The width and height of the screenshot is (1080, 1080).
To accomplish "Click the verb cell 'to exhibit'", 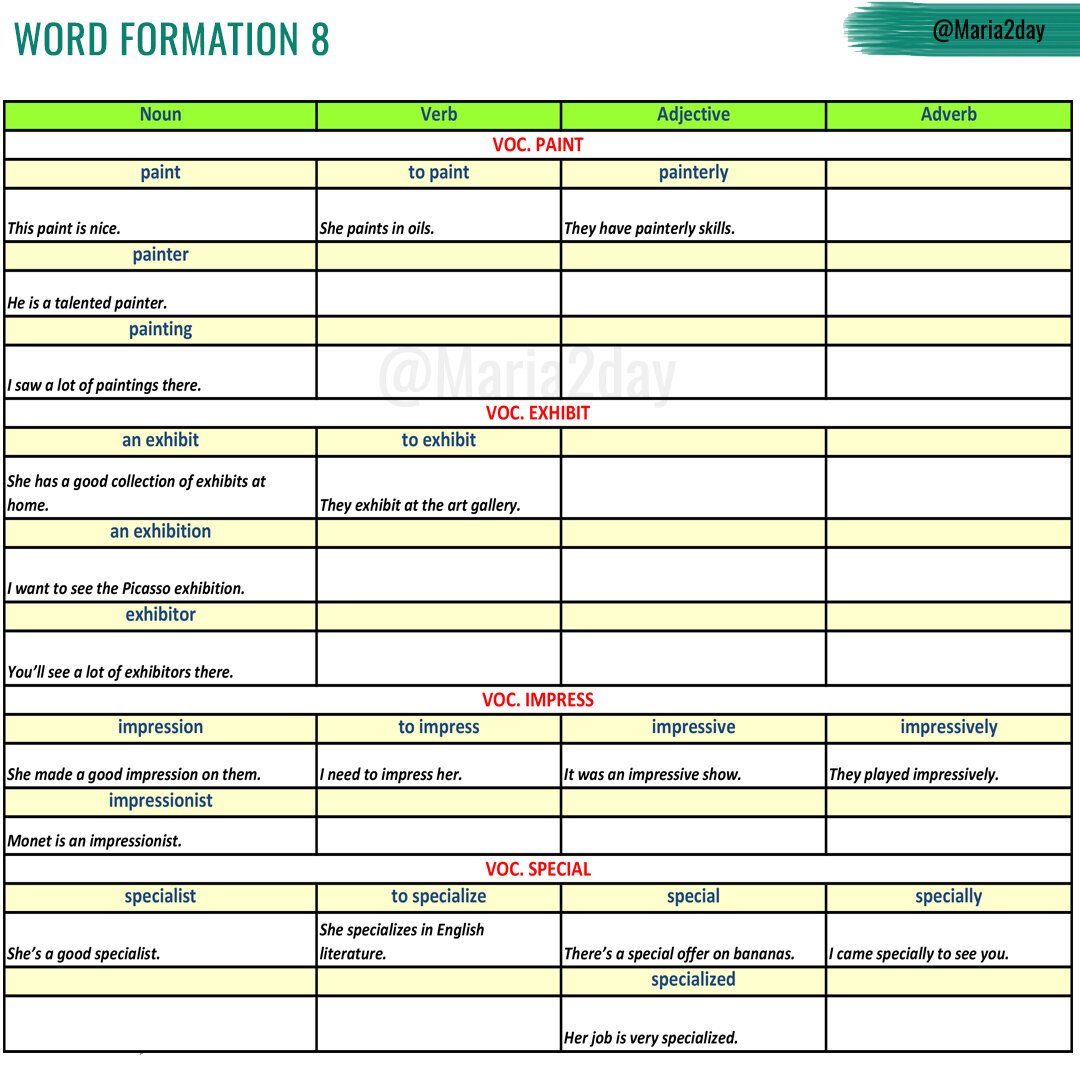I will [x=439, y=441].
